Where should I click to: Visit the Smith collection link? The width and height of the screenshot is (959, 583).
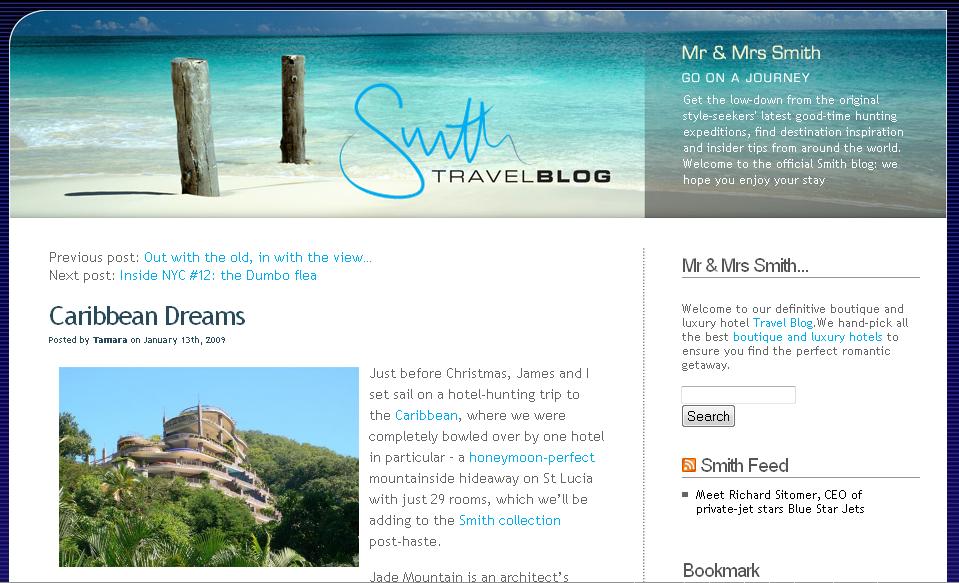509,521
